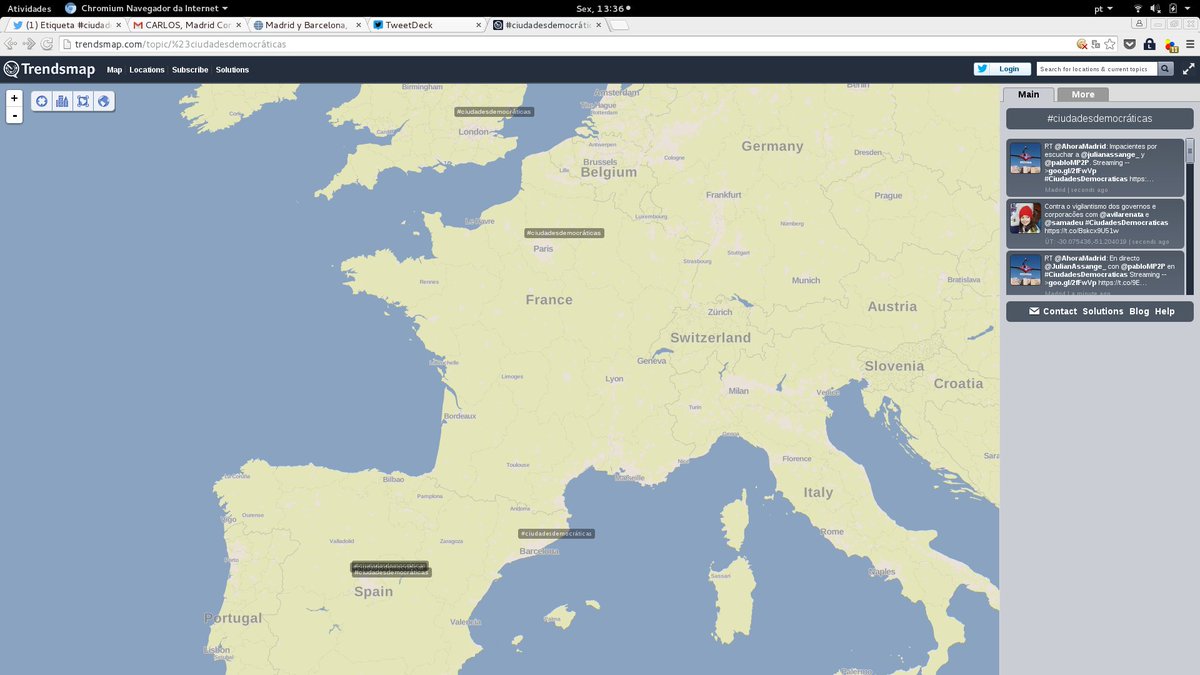Select the region outline map tool
Image resolution: width=1200 pixels, height=675 pixels.
click(83, 101)
